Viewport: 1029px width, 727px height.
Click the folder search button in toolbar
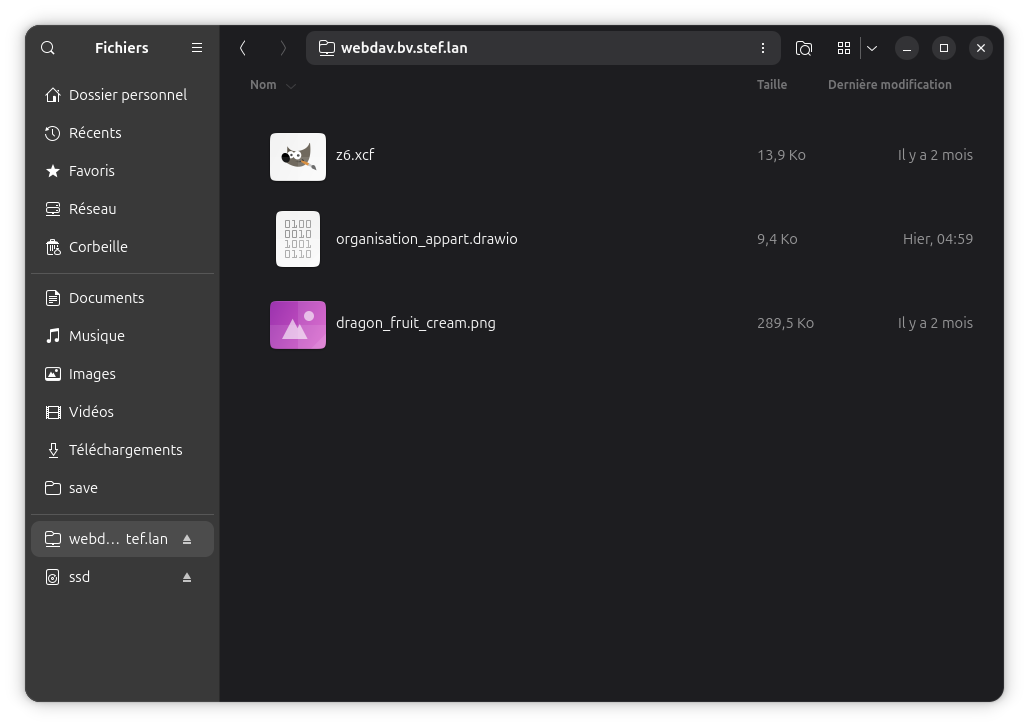click(804, 48)
